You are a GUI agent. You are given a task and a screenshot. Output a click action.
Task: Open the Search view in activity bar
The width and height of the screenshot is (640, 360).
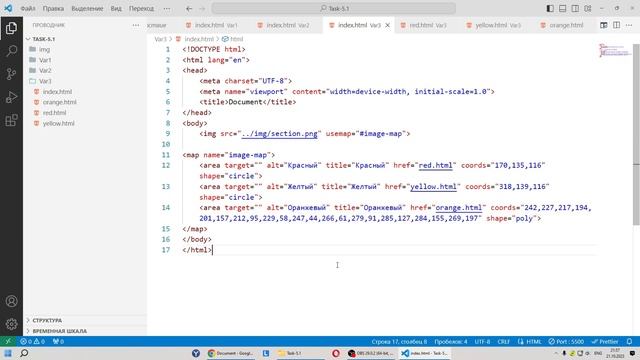(x=11, y=51)
